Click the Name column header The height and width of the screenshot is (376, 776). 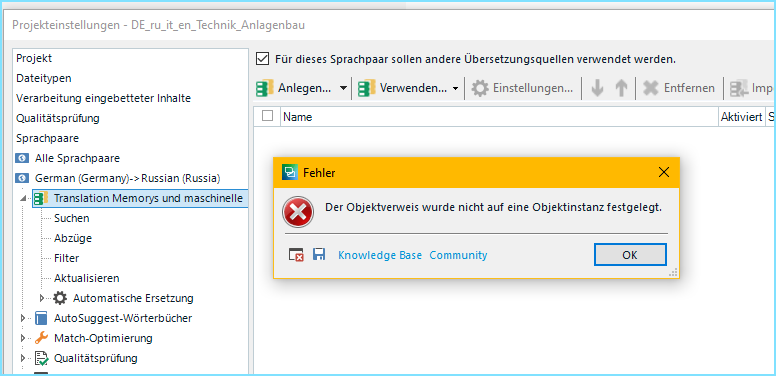pyautogui.click(x=499, y=117)
